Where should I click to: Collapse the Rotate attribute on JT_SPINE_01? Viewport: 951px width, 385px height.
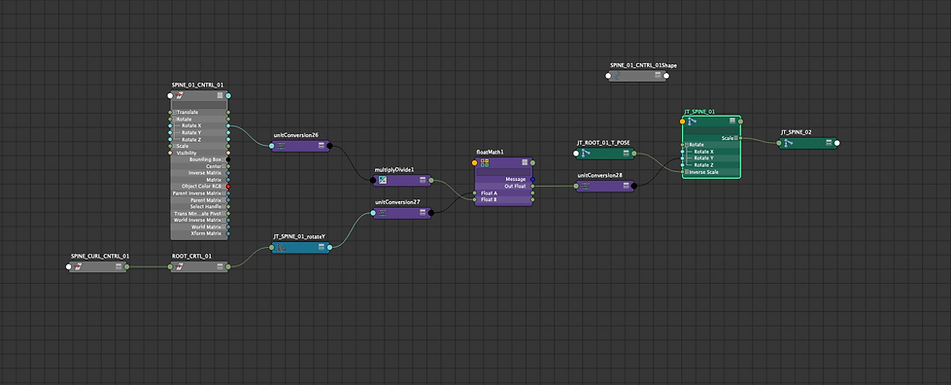click(685, 145)
